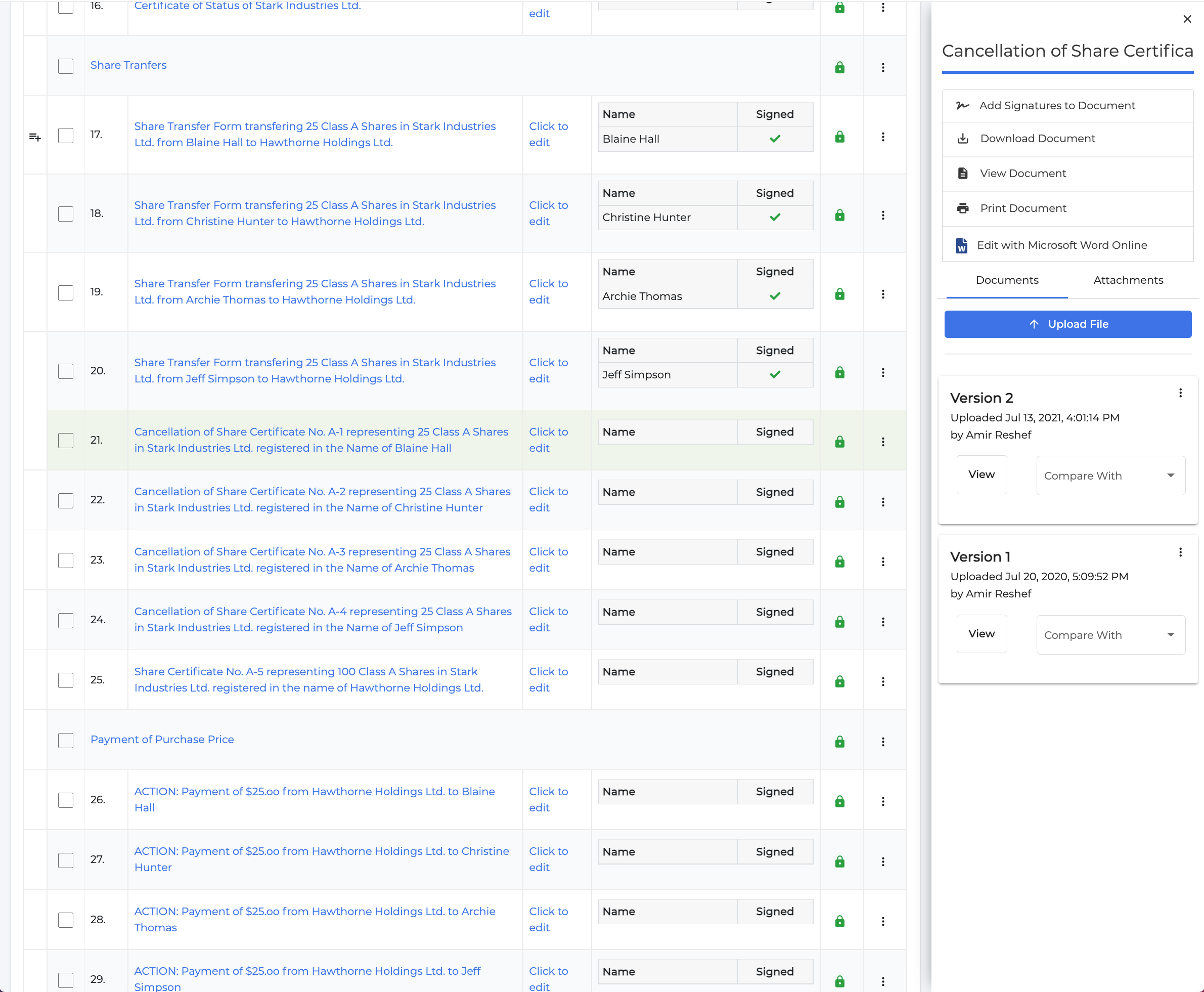Open ACTION: Payment to Archie Thomas link
Screen dimensions: 1204x992
[315, 920]
